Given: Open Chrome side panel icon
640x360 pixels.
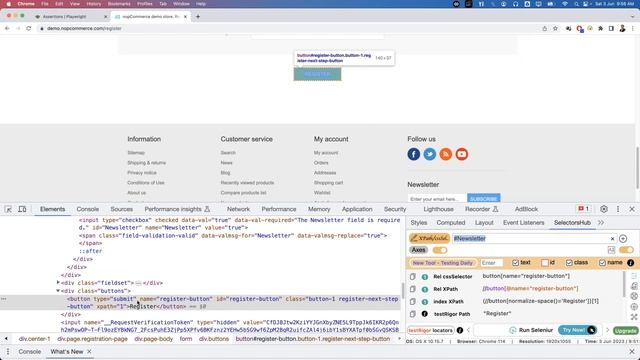Looking at the screenshot, I should [611, 29].
